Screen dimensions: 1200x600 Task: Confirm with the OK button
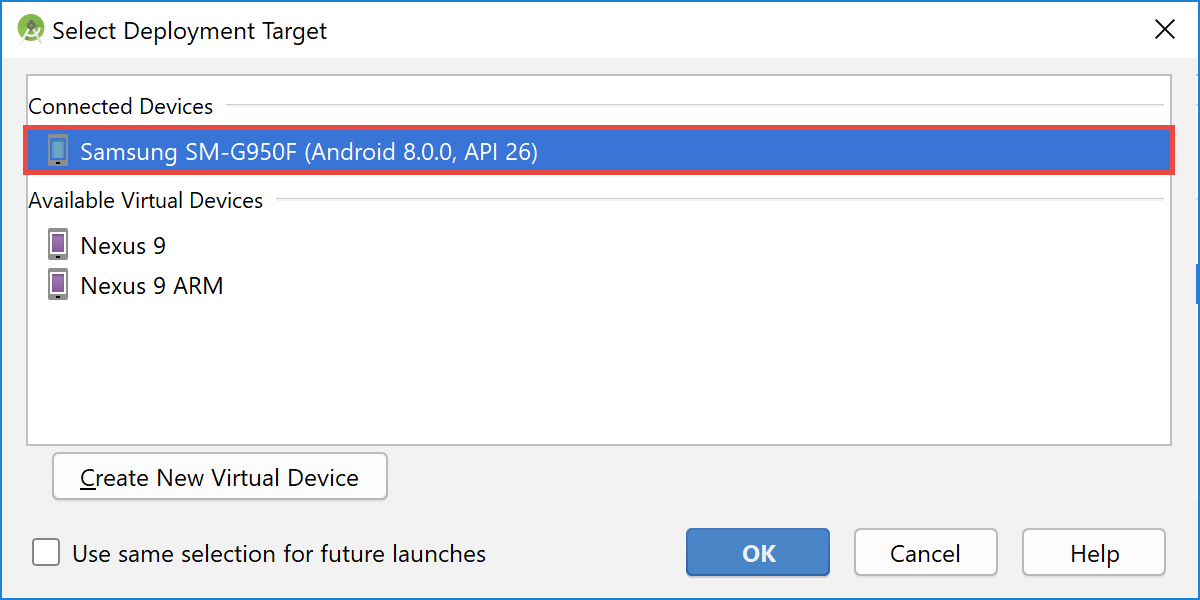click(758, 553)
